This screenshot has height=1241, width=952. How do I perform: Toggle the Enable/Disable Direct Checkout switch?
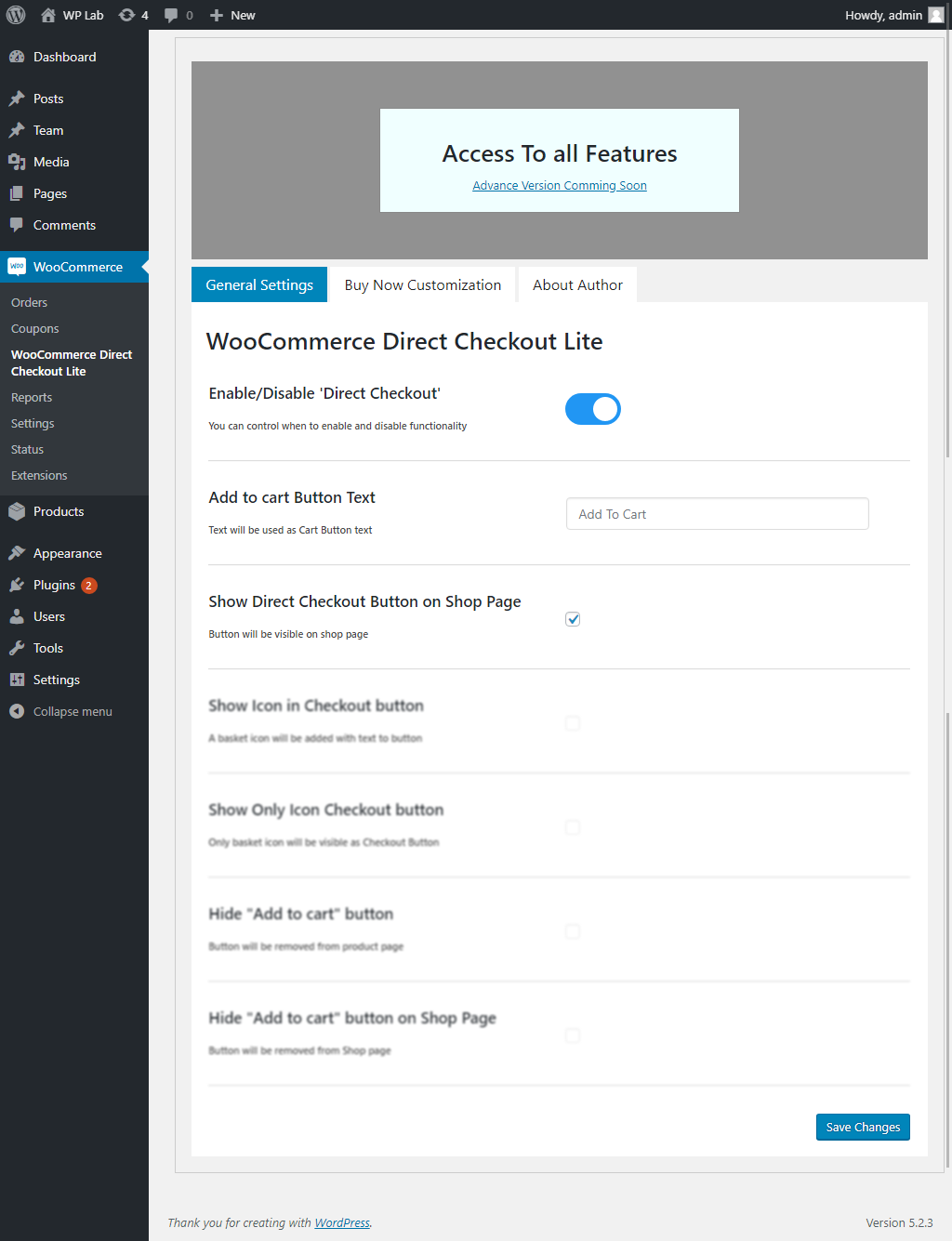click(593, 409)
